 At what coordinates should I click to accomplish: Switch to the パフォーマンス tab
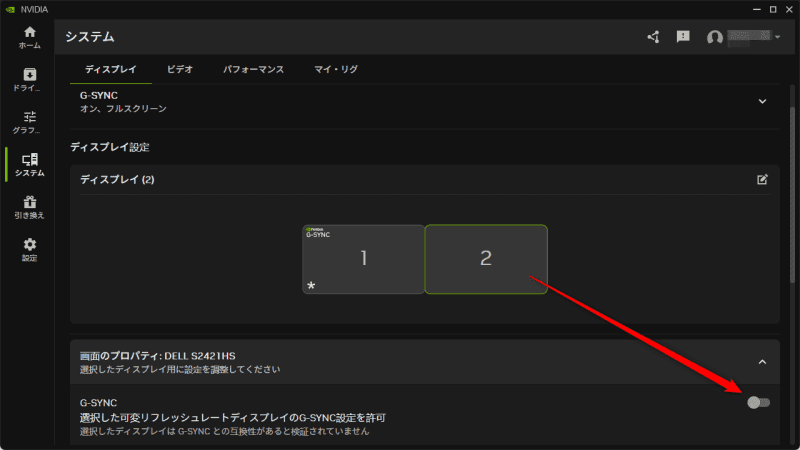coord(254,69)
